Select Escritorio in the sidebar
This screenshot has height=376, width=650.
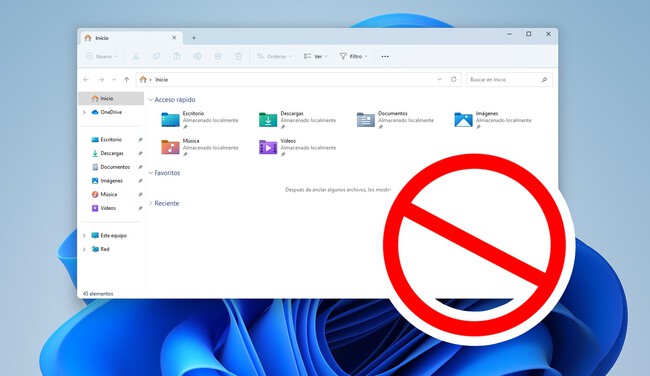[x=111, y=140]
